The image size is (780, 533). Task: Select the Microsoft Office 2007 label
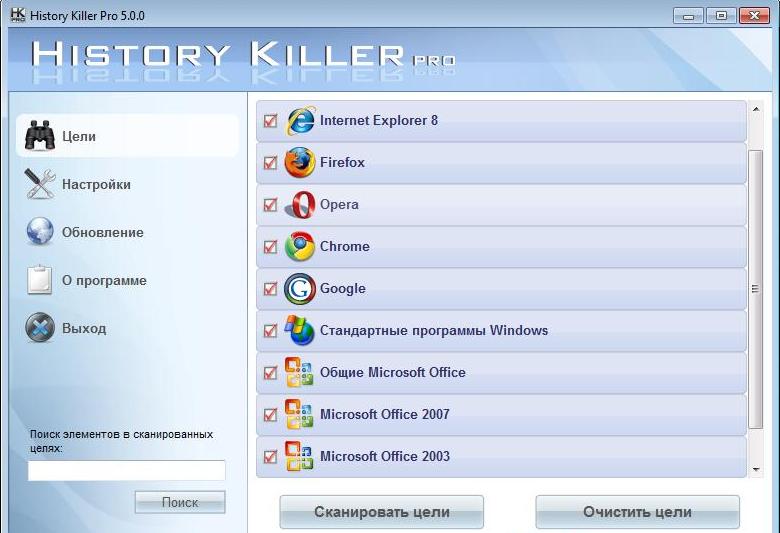pos(385,414)
